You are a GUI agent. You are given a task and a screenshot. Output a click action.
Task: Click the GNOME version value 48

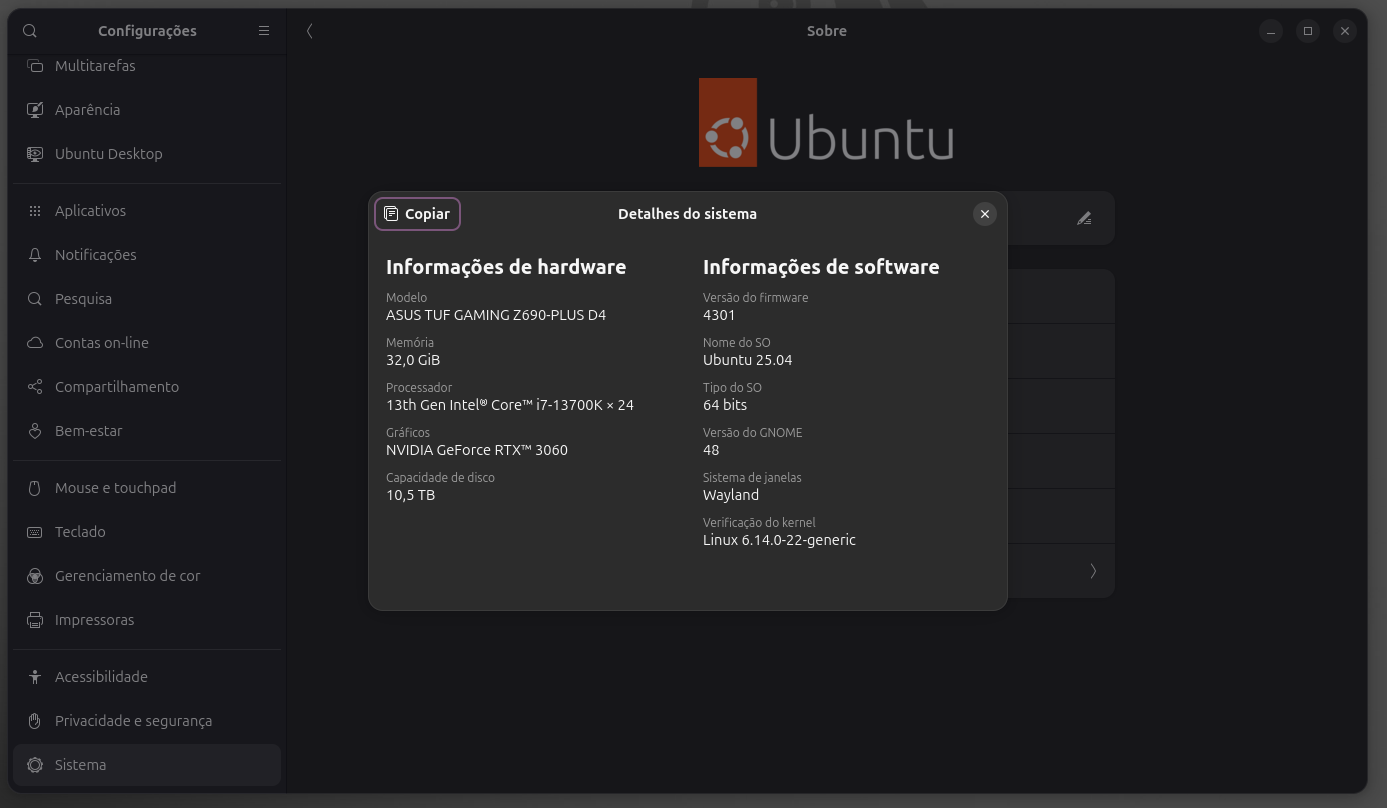click(x=711, y=450)
